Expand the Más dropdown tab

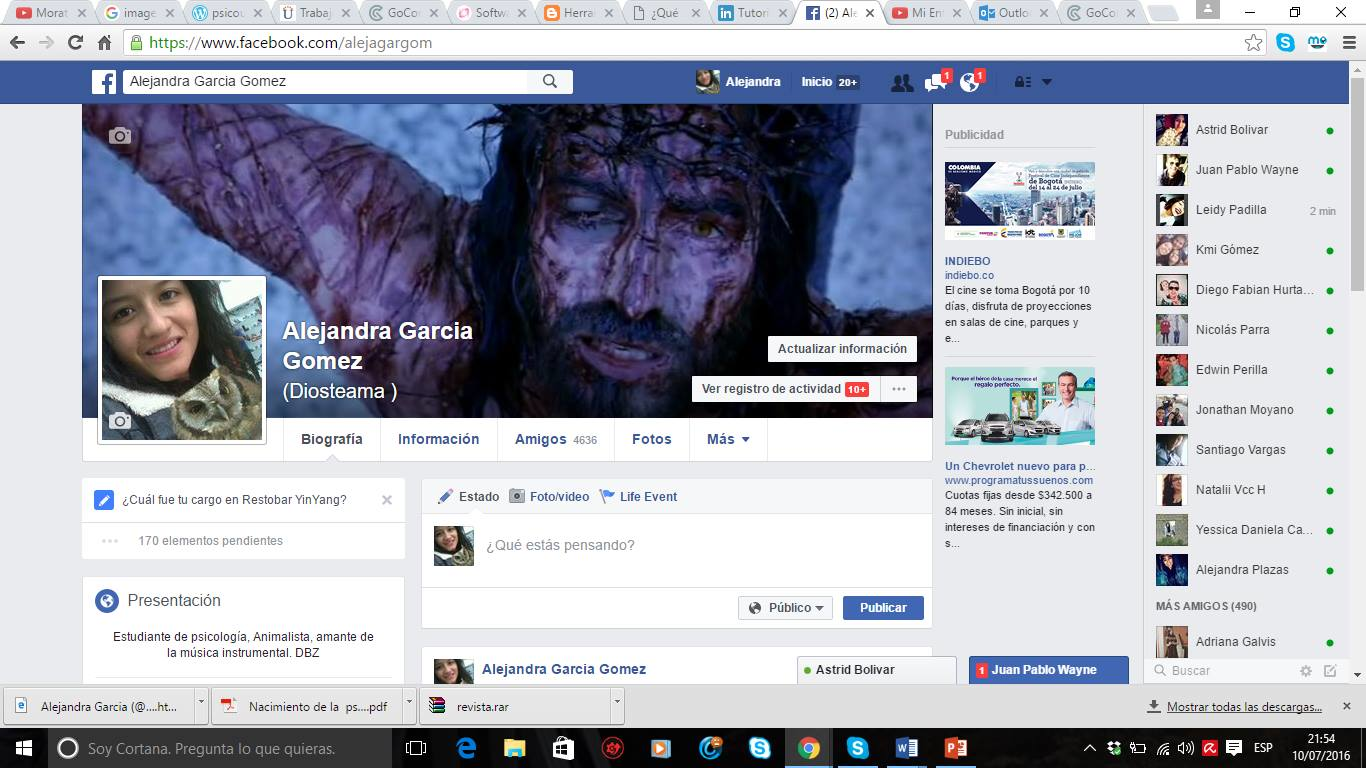pos(728,439)
